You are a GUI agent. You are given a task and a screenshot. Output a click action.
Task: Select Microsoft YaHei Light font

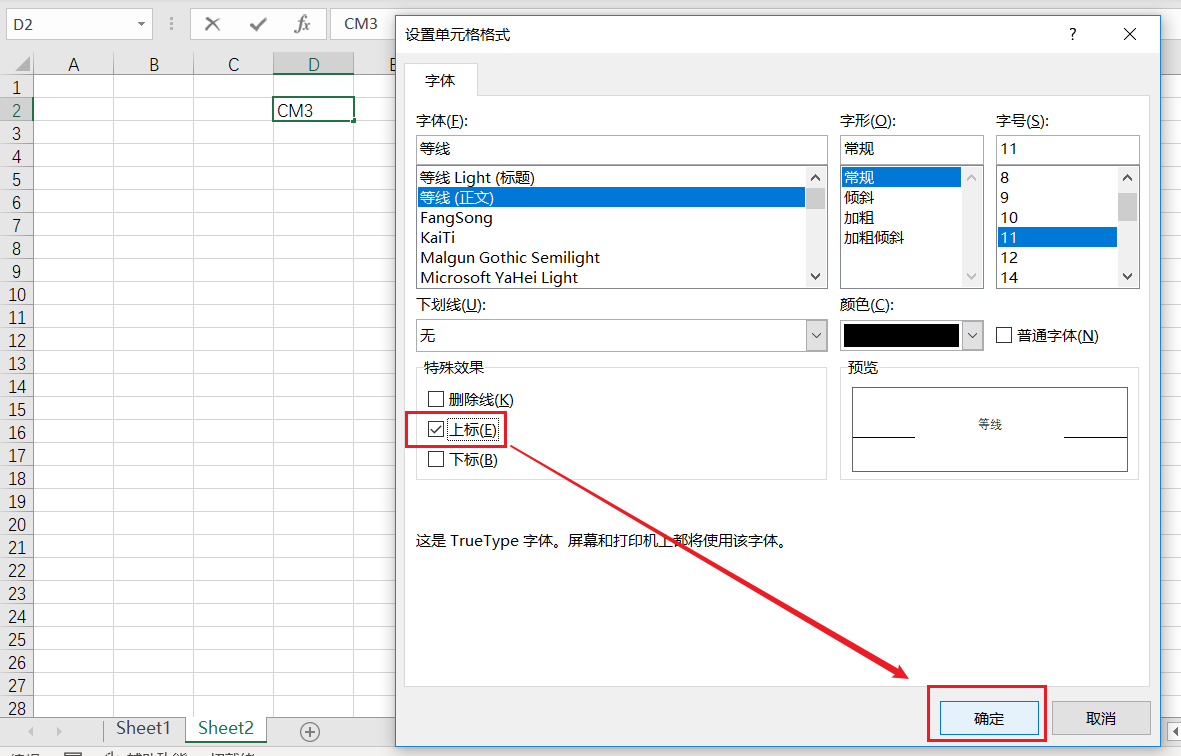pyautogui.click(x=611, y=277)
